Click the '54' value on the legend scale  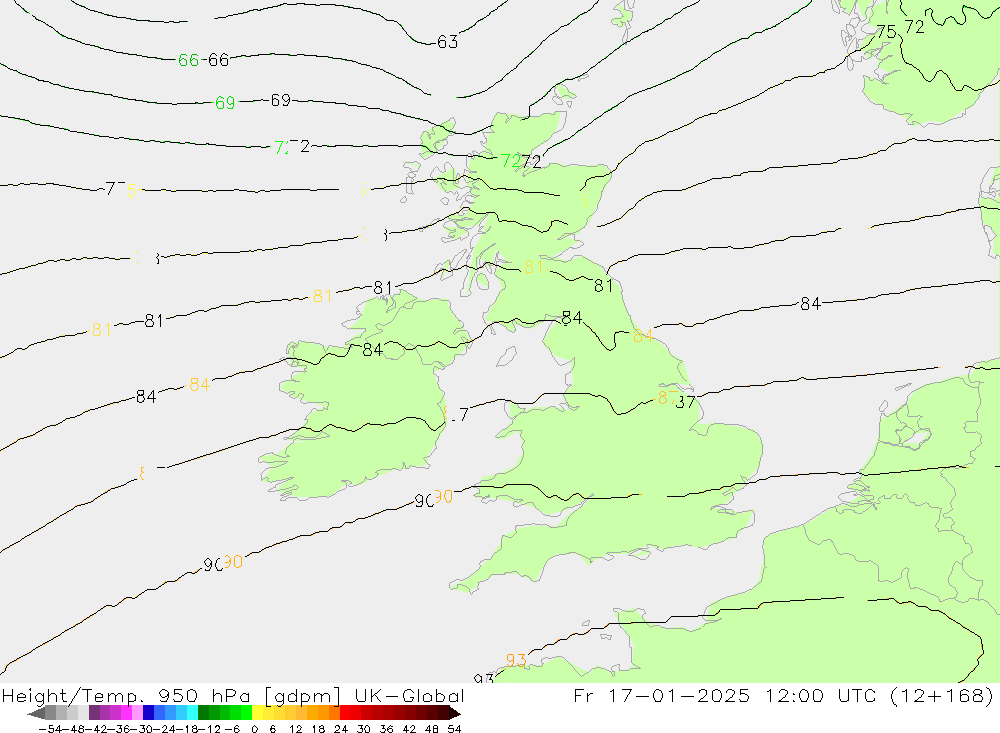click(454, 729)
